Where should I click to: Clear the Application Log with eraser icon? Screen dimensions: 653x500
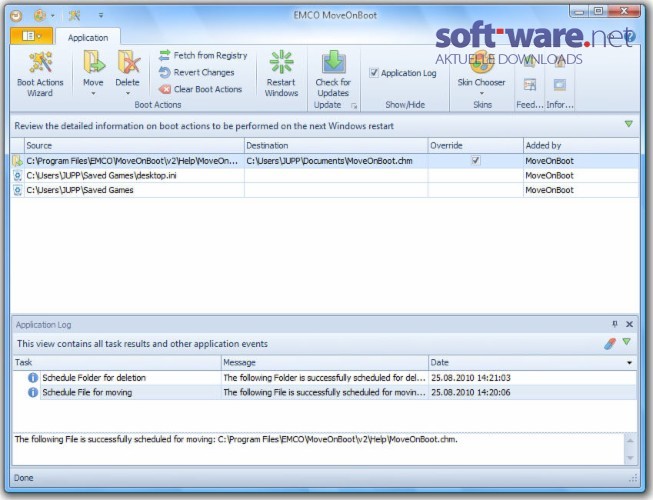pos(610,343)
